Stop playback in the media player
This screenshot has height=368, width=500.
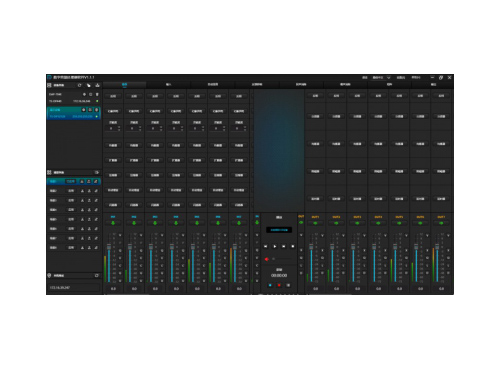[293, 246]
